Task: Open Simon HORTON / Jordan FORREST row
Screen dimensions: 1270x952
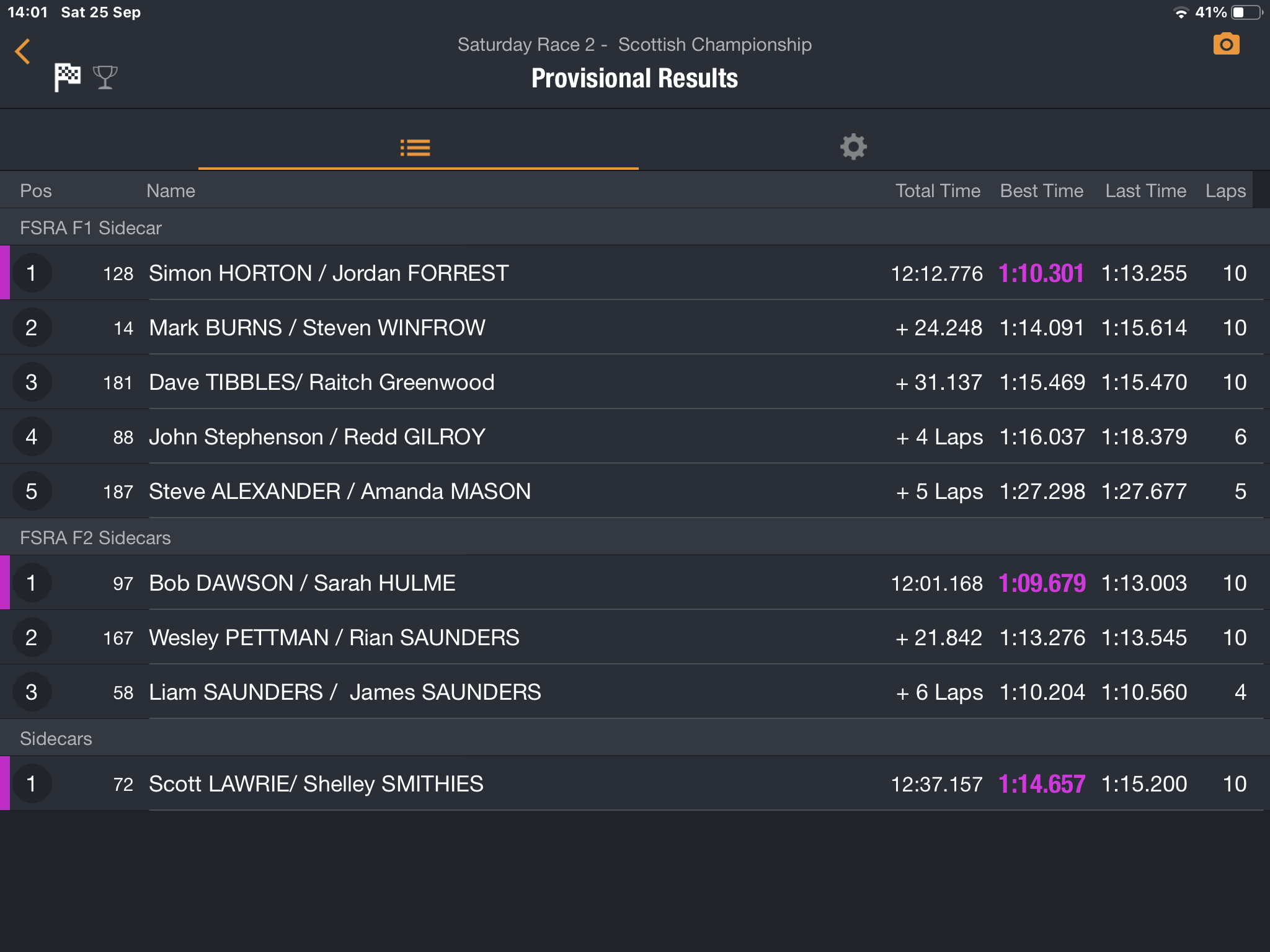Action: [635, 273]
